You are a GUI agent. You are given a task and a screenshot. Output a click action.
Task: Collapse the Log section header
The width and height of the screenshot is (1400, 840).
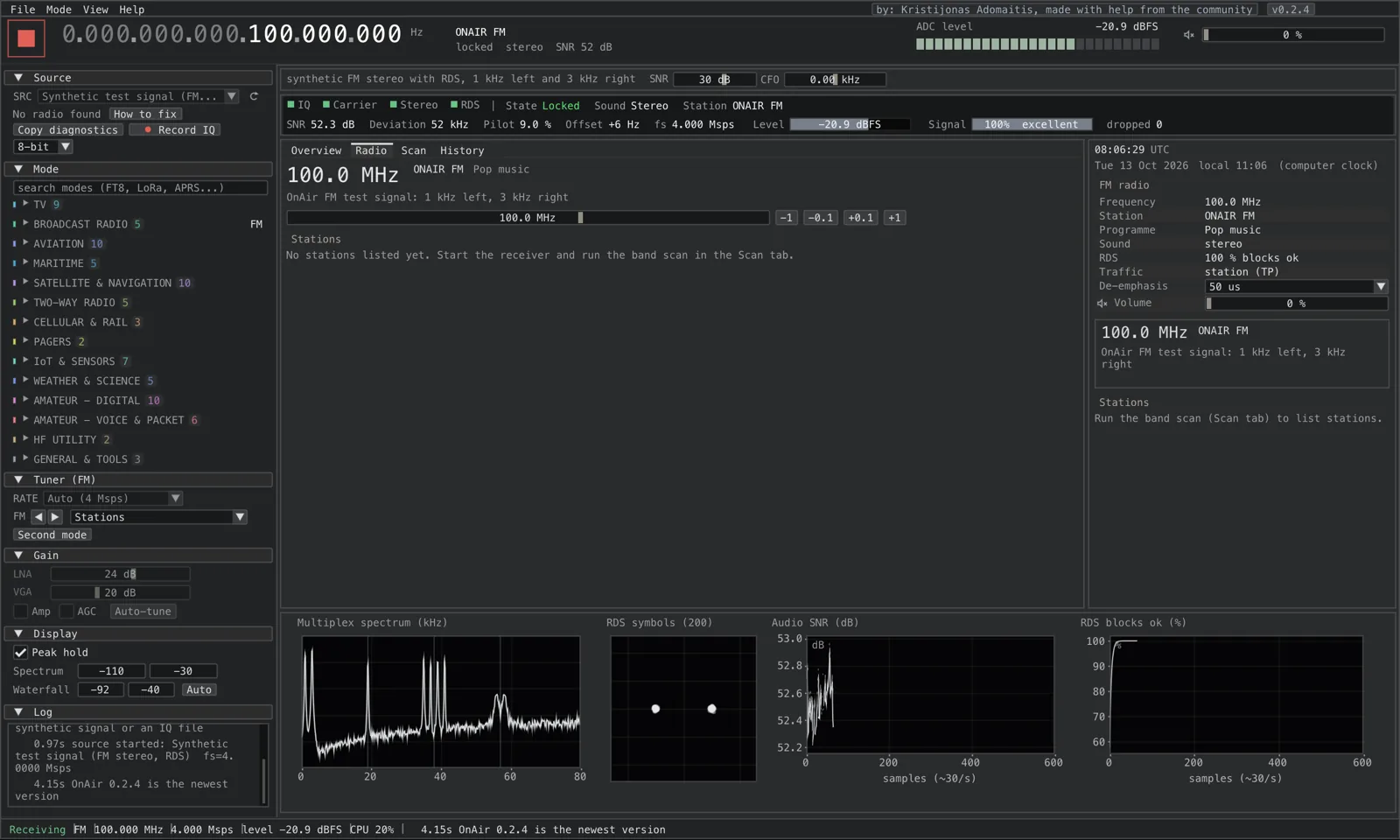pos(138,712)
